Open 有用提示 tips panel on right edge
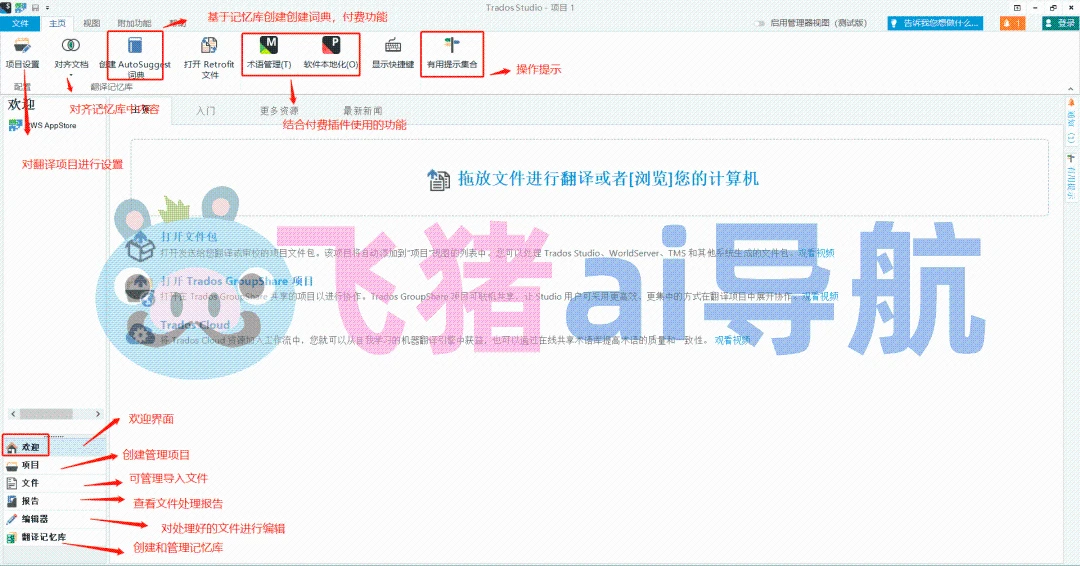Screen dimensions: 1080x566 [x=1071, y=176]
